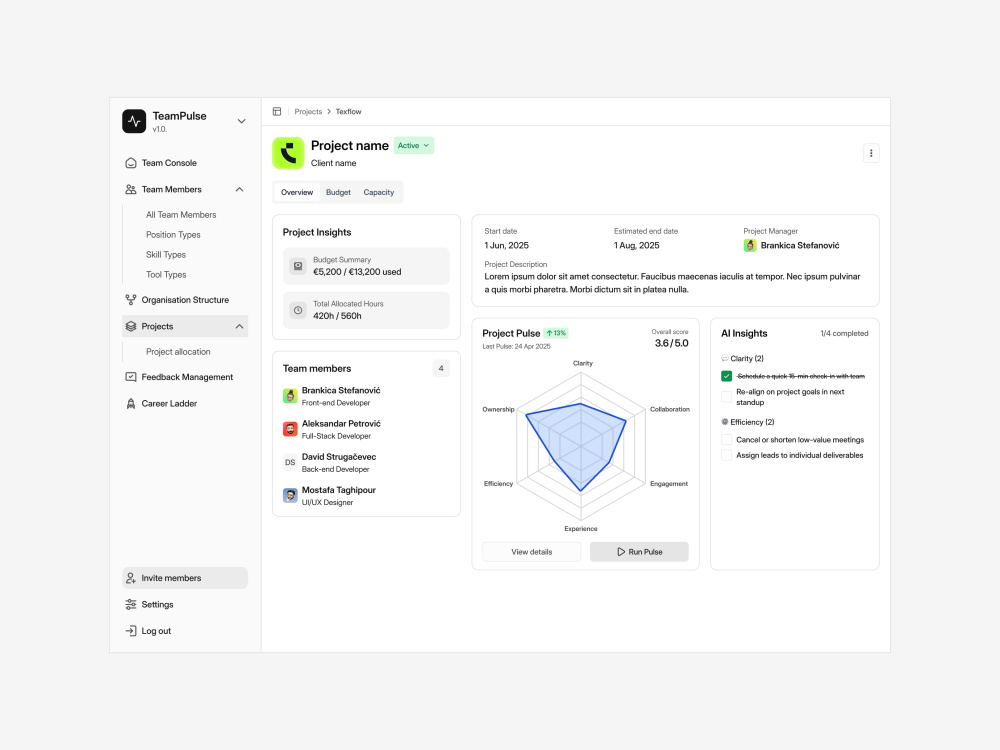Switch to the Overview tab

pos(297,192)
